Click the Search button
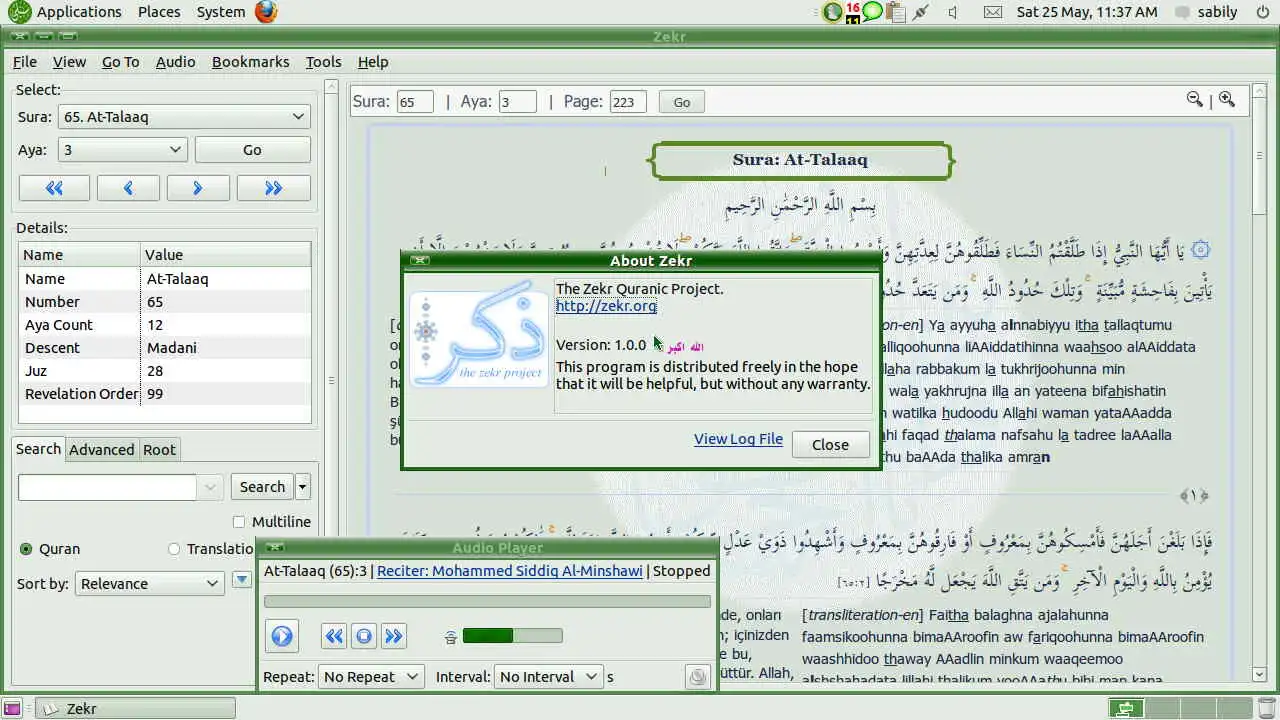This screenshot has width=1280, height=720. 262,487
